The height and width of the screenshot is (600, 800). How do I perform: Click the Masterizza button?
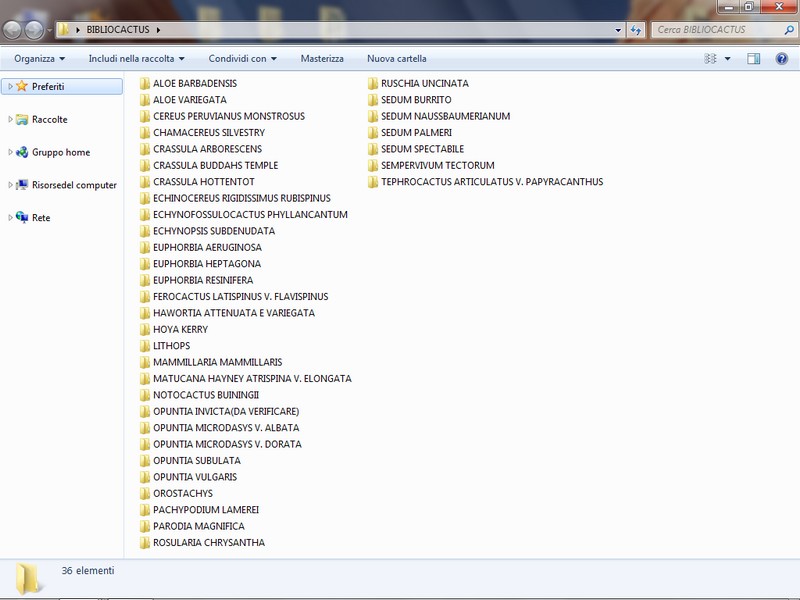pyautogui.click(x=322, y=59)
